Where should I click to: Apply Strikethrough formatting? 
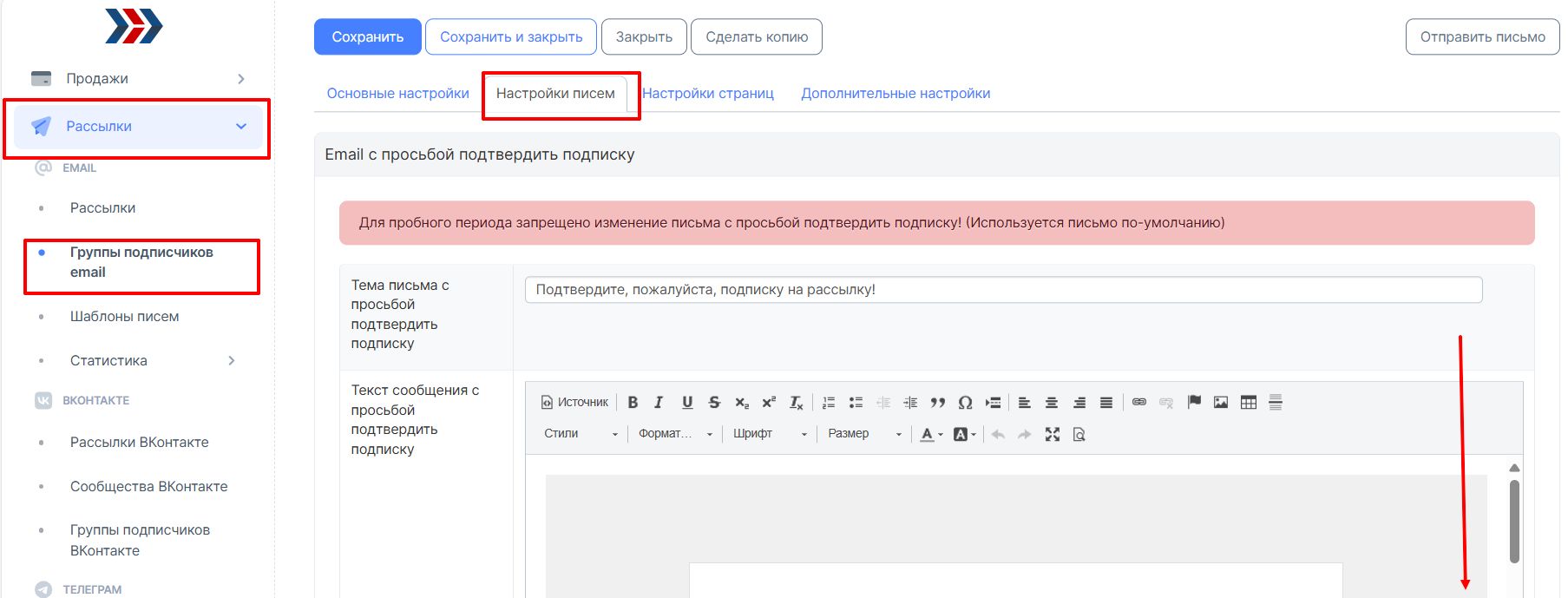point(714,403)
